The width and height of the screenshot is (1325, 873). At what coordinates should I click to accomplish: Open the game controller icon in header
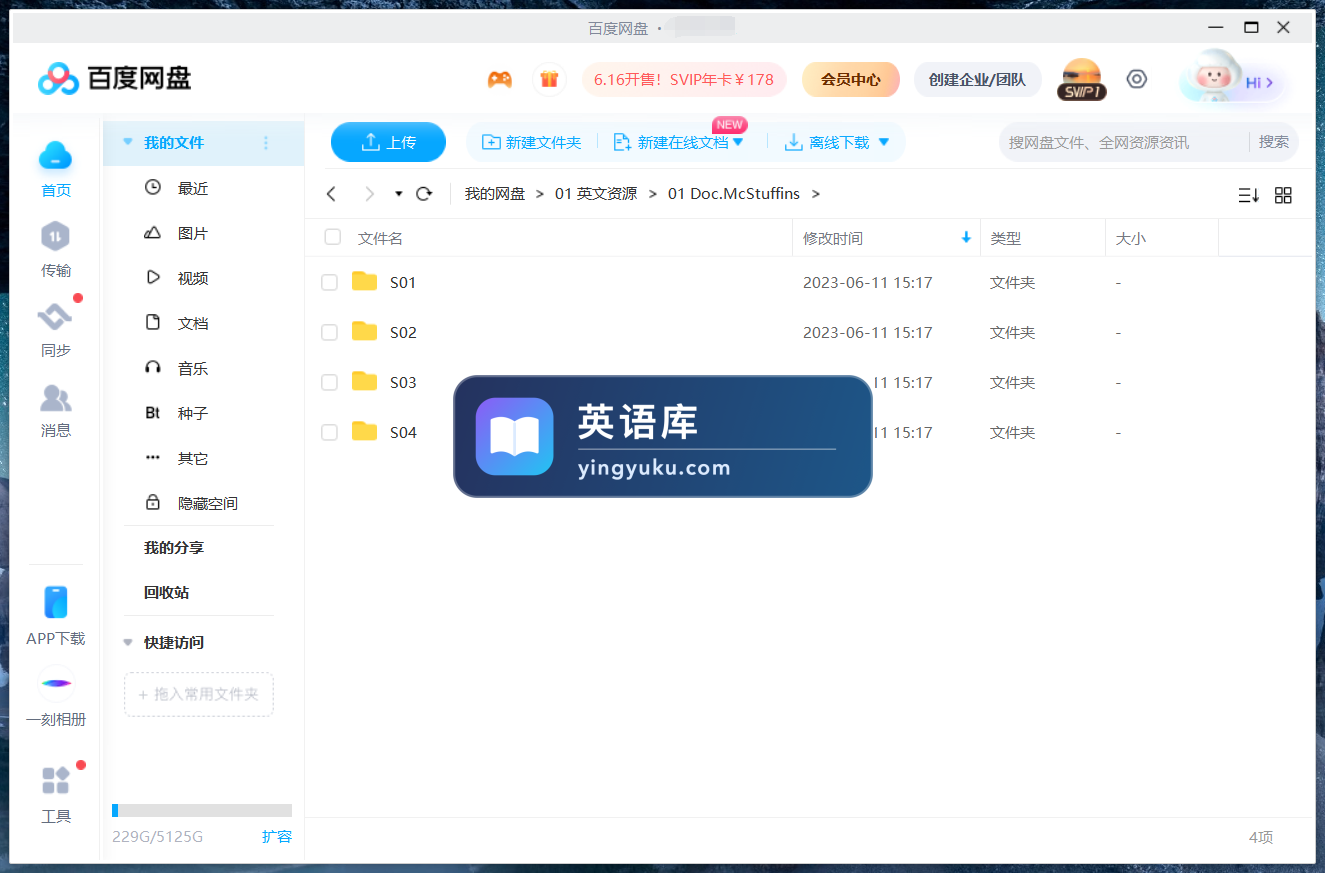click(499, 79)
